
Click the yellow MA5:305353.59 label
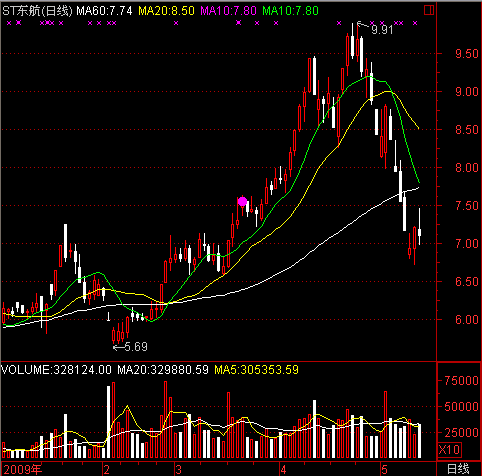point(256,370)
